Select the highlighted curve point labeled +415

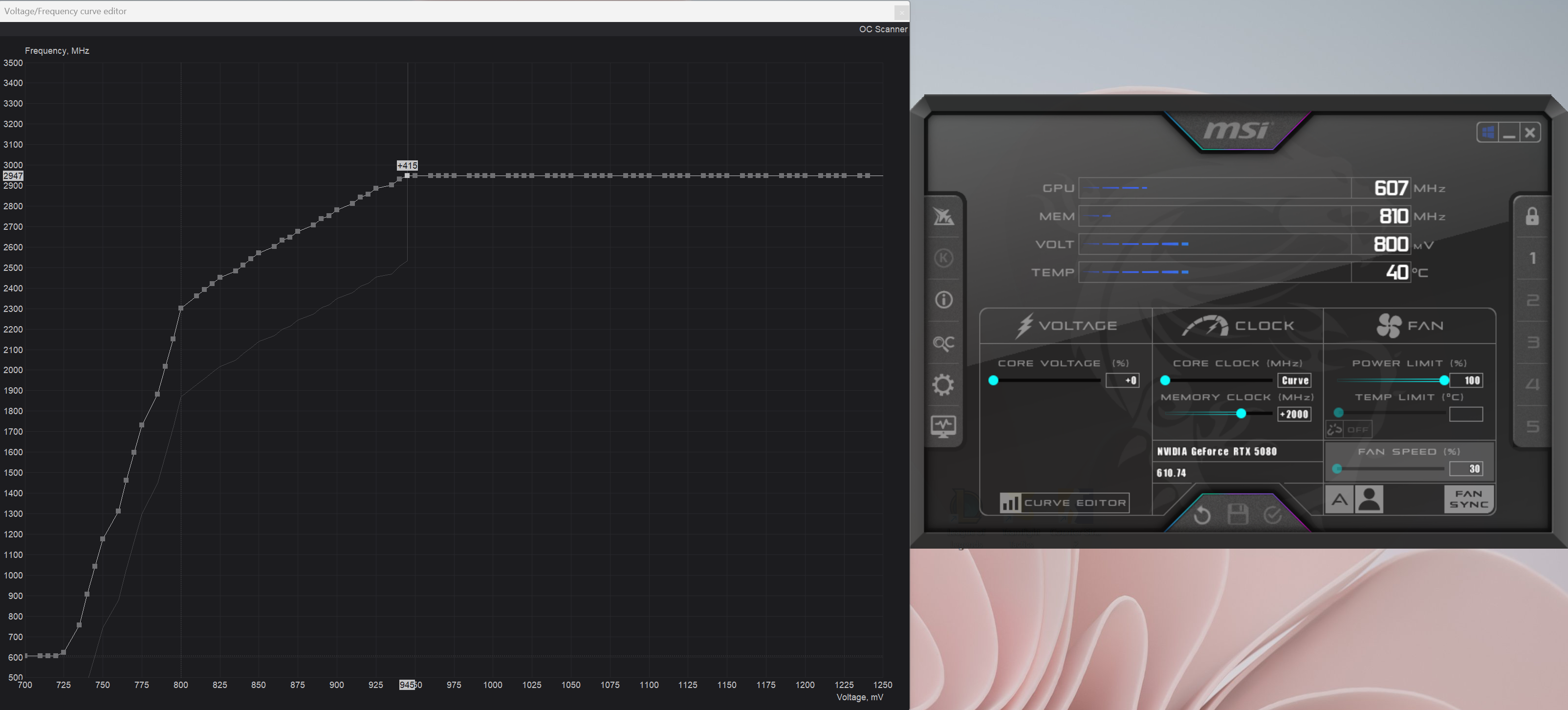407,176
